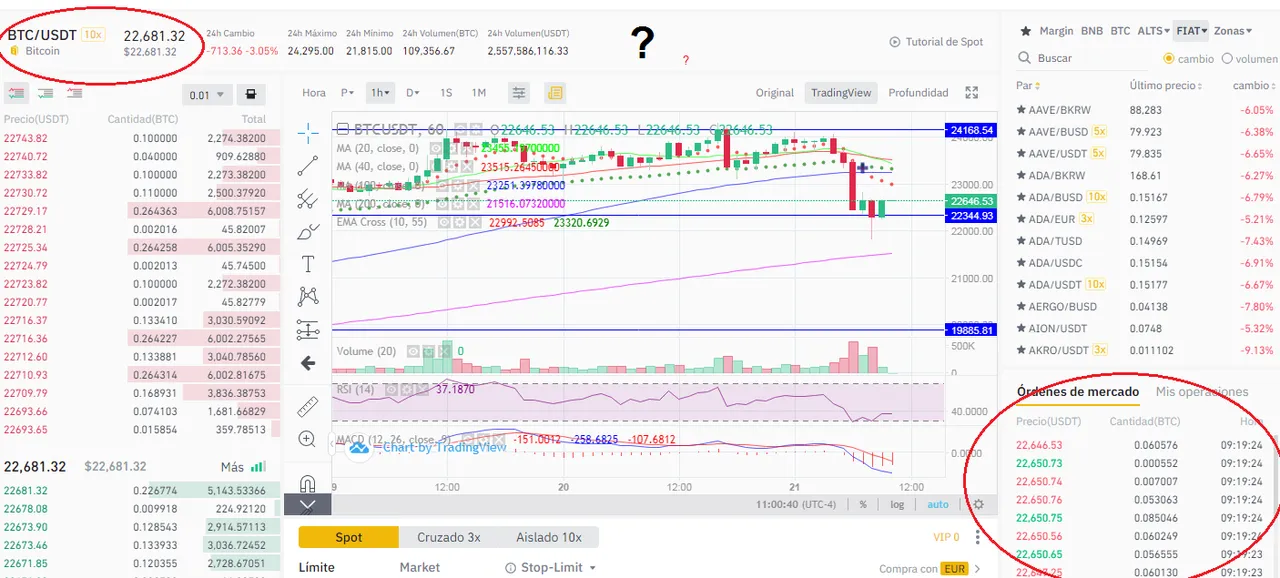Switch to TradingView chart tab

click(x=841, y=93)
